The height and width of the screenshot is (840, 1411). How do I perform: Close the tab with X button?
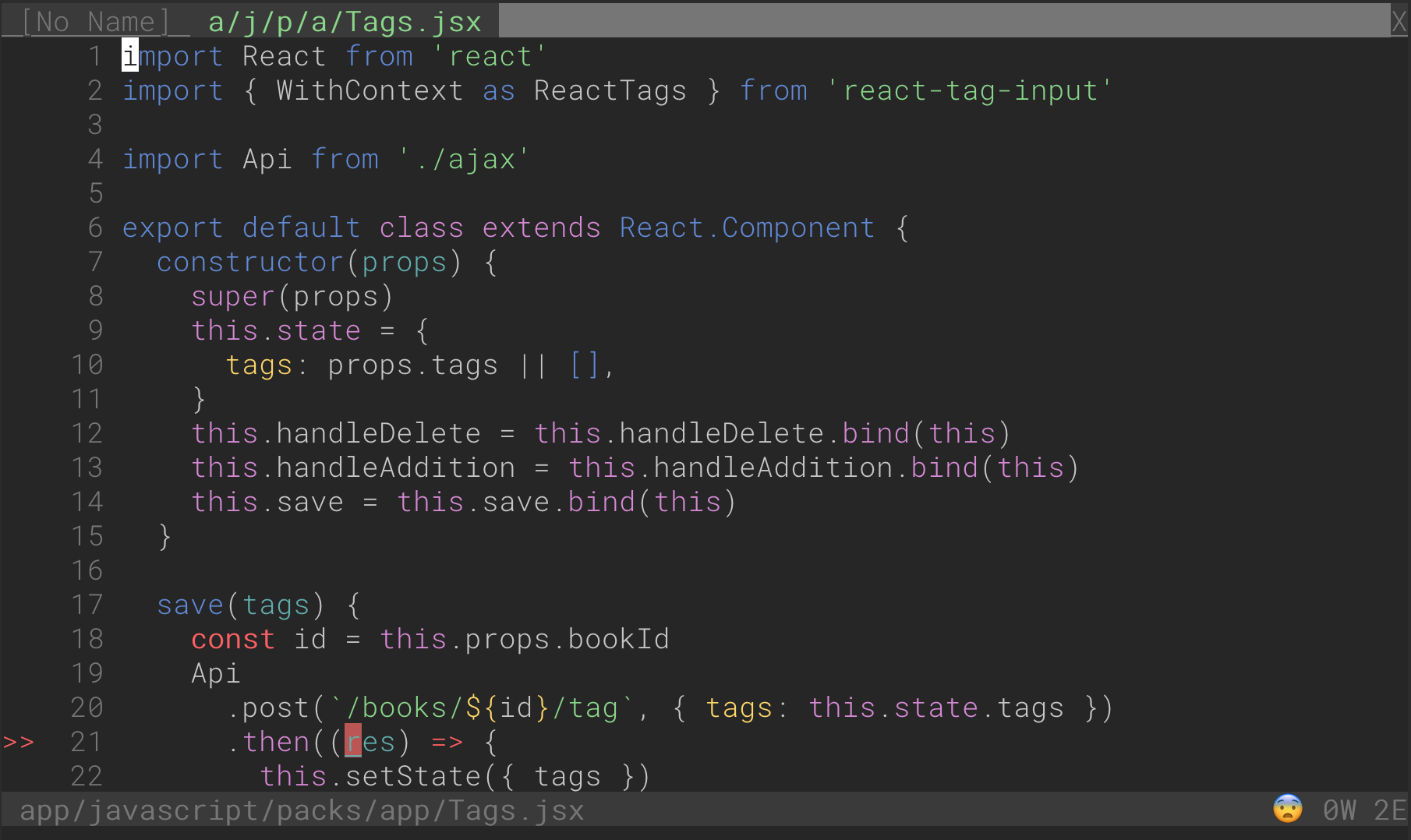click(x=1399, y=21)
